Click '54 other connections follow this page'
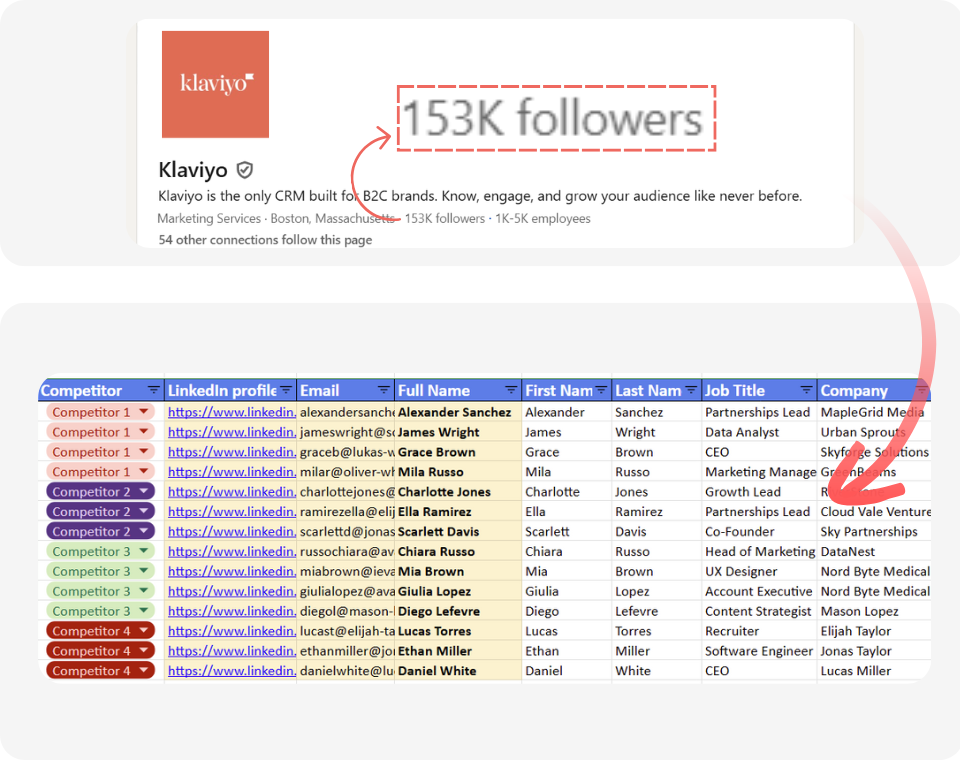The width and height of the screenshot is (960, 760). tap(265, 239)
